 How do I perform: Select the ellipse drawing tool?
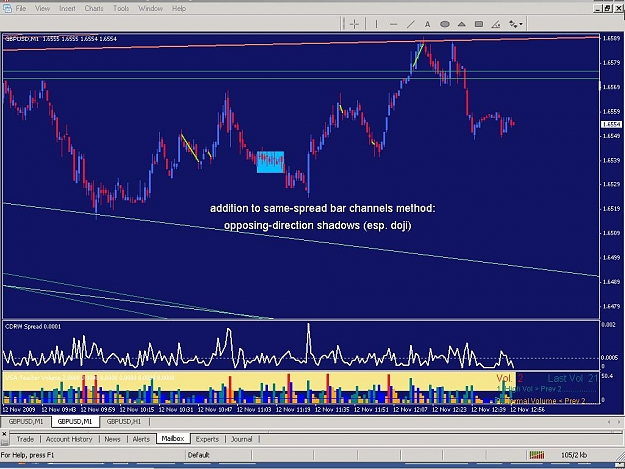pos(445,24)
